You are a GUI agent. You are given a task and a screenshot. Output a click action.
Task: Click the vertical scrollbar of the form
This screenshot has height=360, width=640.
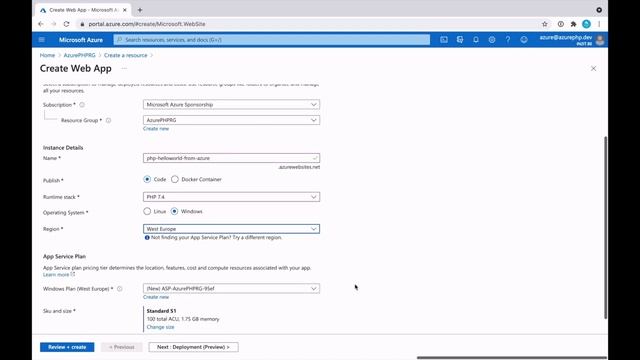coord(605,227)
